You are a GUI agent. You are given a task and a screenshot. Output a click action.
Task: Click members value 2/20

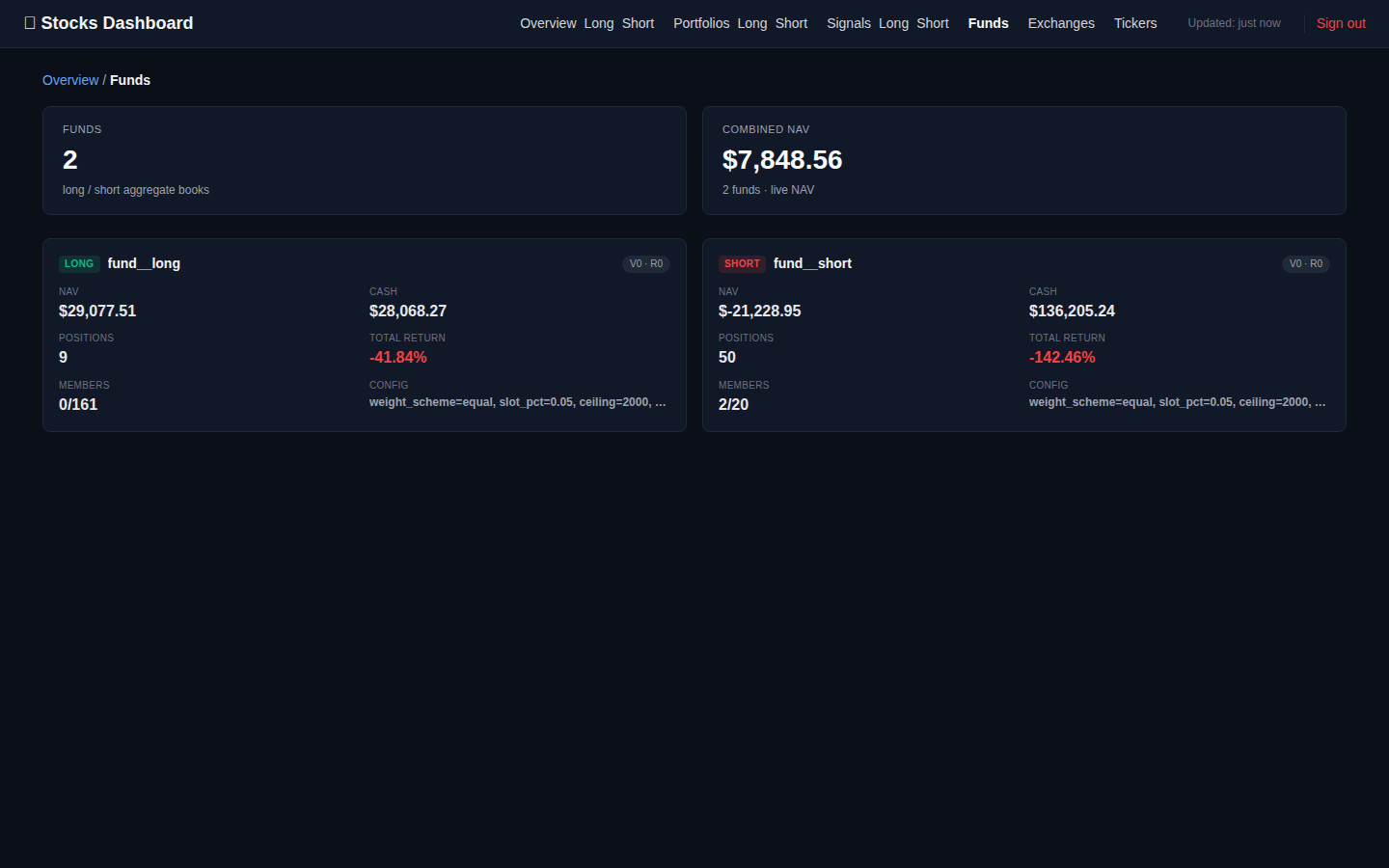733,404
